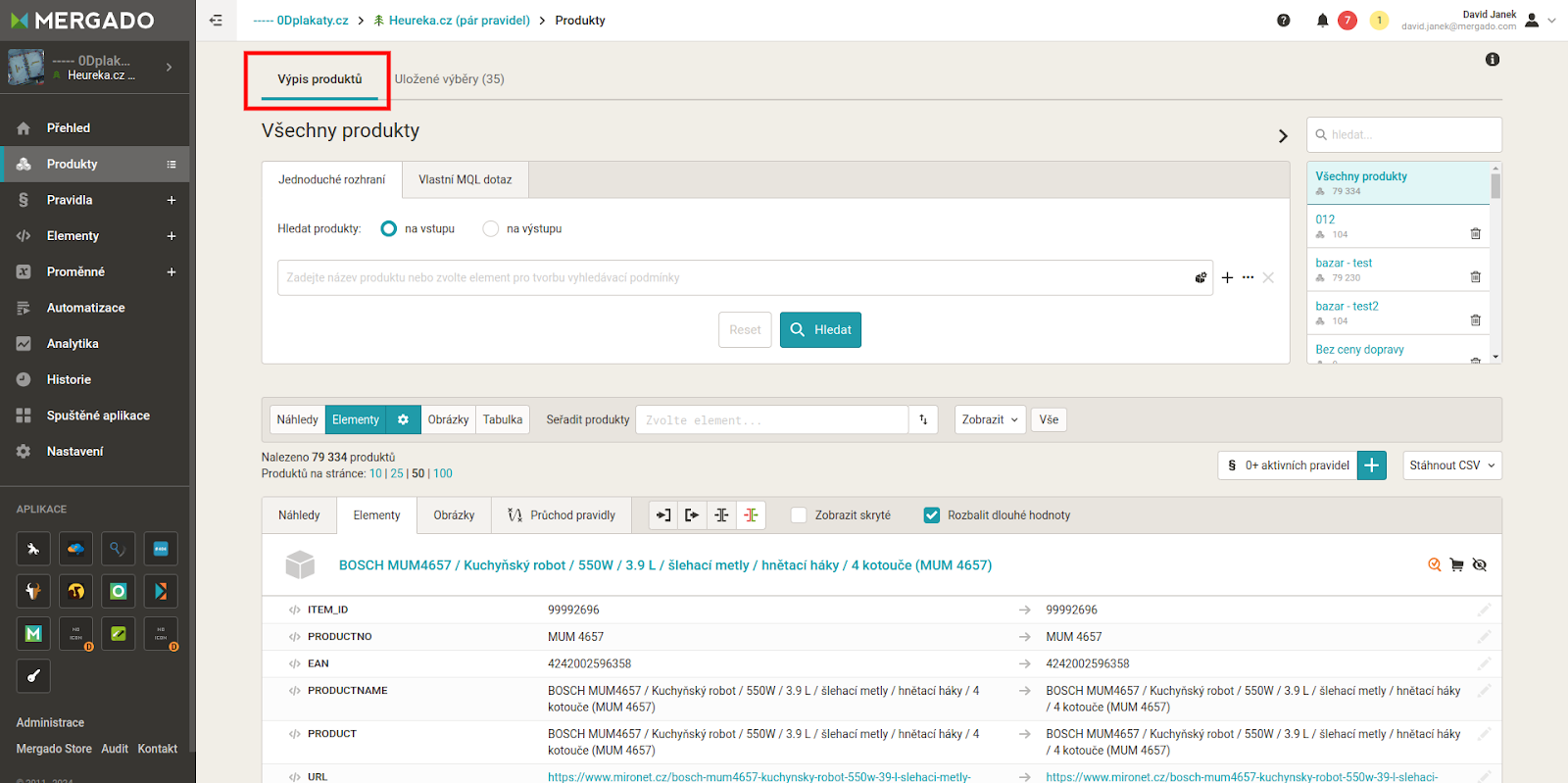Switch to Vlastní MQL dotaz tab
The image size is (1568, 783).
click(465, 180)
